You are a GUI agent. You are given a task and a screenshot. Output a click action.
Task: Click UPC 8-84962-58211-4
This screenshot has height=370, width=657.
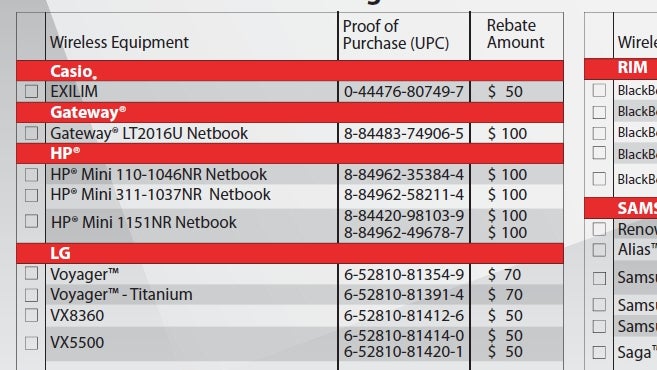404,195
